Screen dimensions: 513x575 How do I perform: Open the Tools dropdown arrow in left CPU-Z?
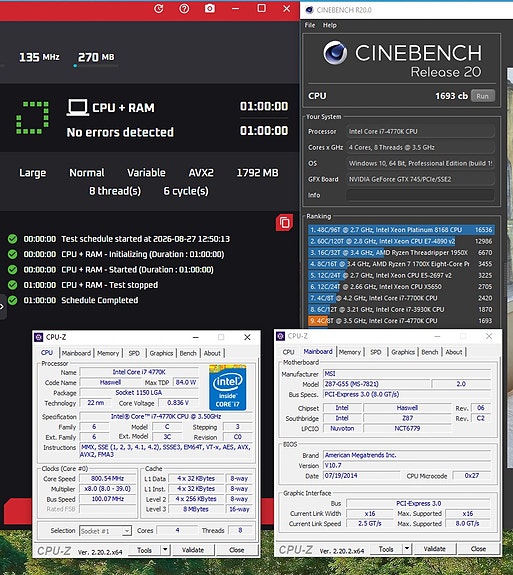(x=165, y=549)
